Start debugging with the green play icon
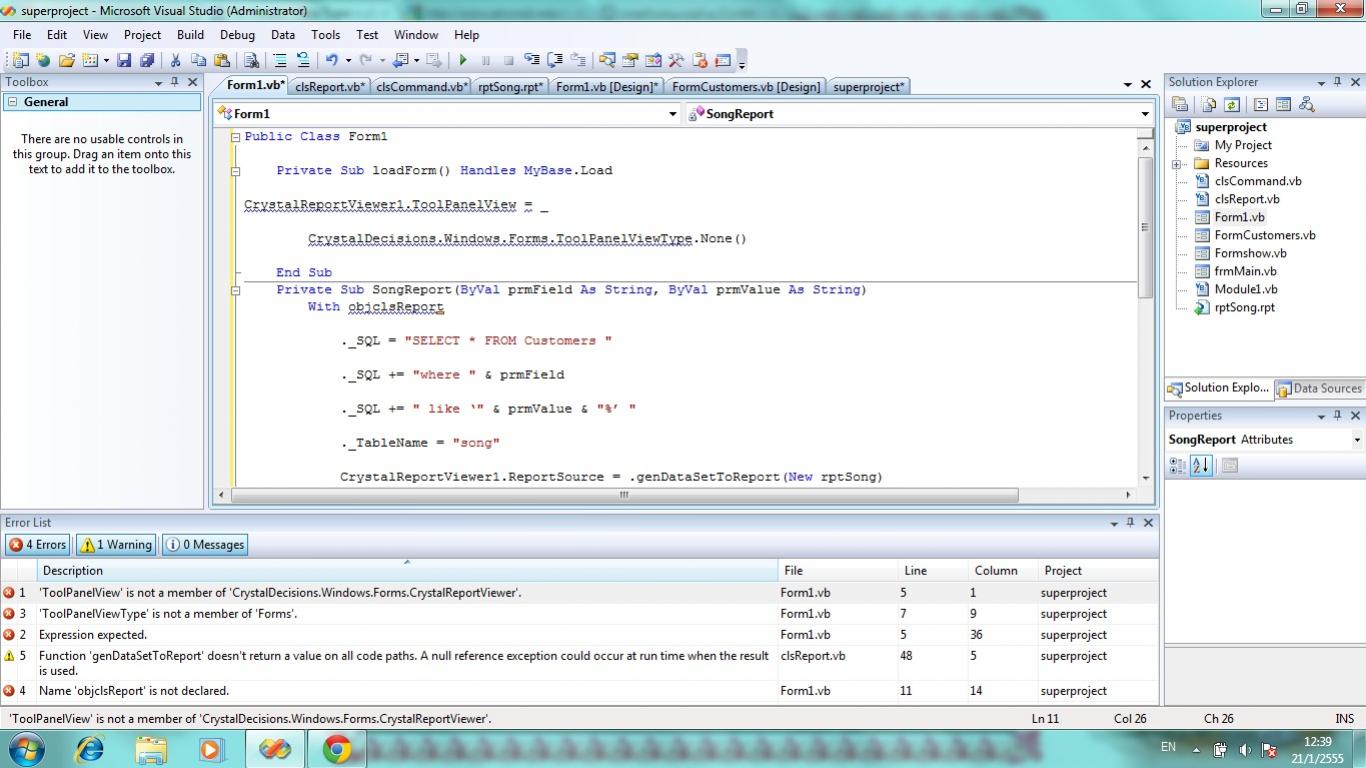The height and width of the screenshot is (768, 1366). point(462,60)
